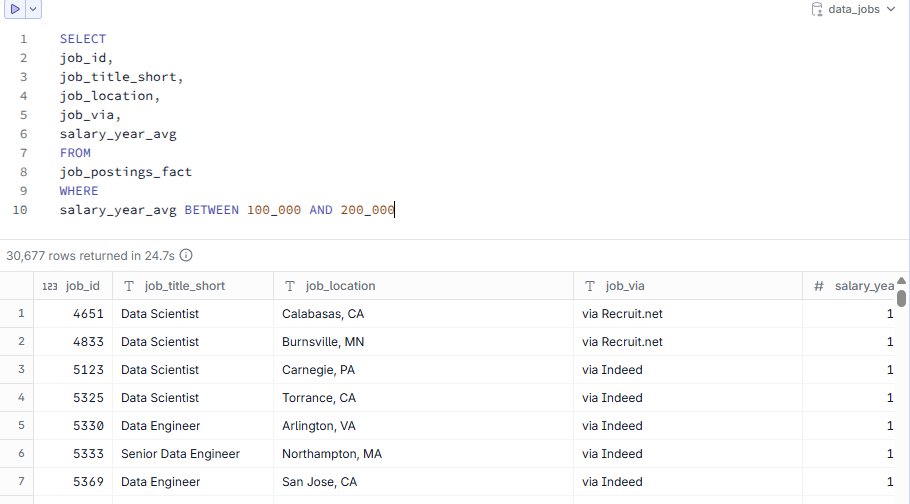910x504 pixels.
Task: Select job_id cell 5330
Action: (x=73, y=426)
